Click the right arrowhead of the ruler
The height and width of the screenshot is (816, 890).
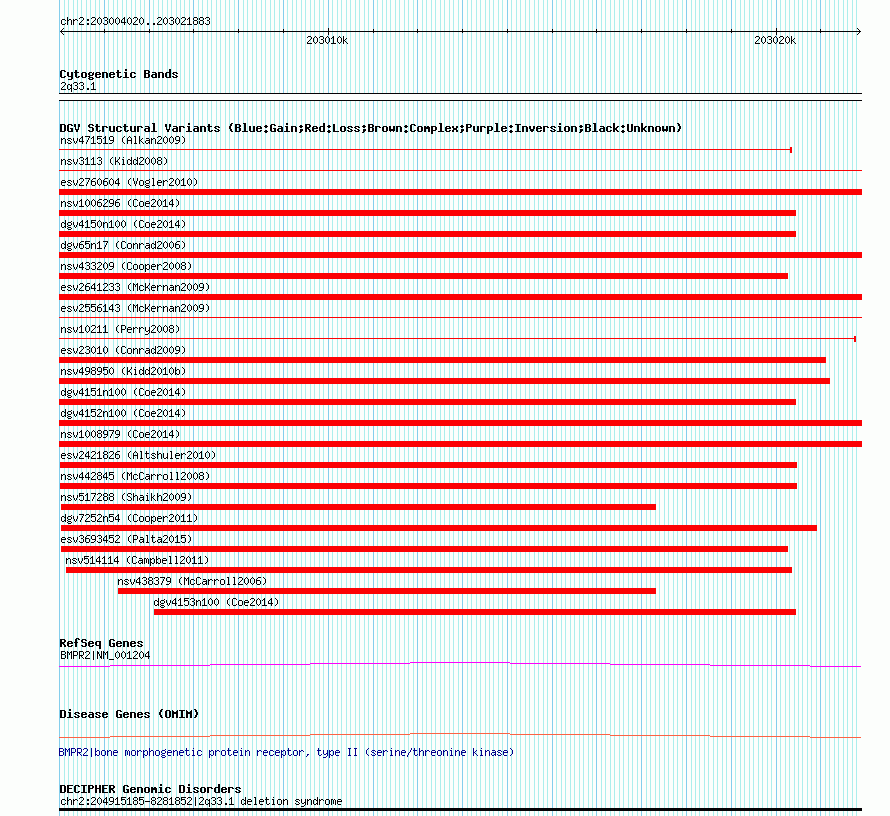pyautogui.click(x=858, y=32)
